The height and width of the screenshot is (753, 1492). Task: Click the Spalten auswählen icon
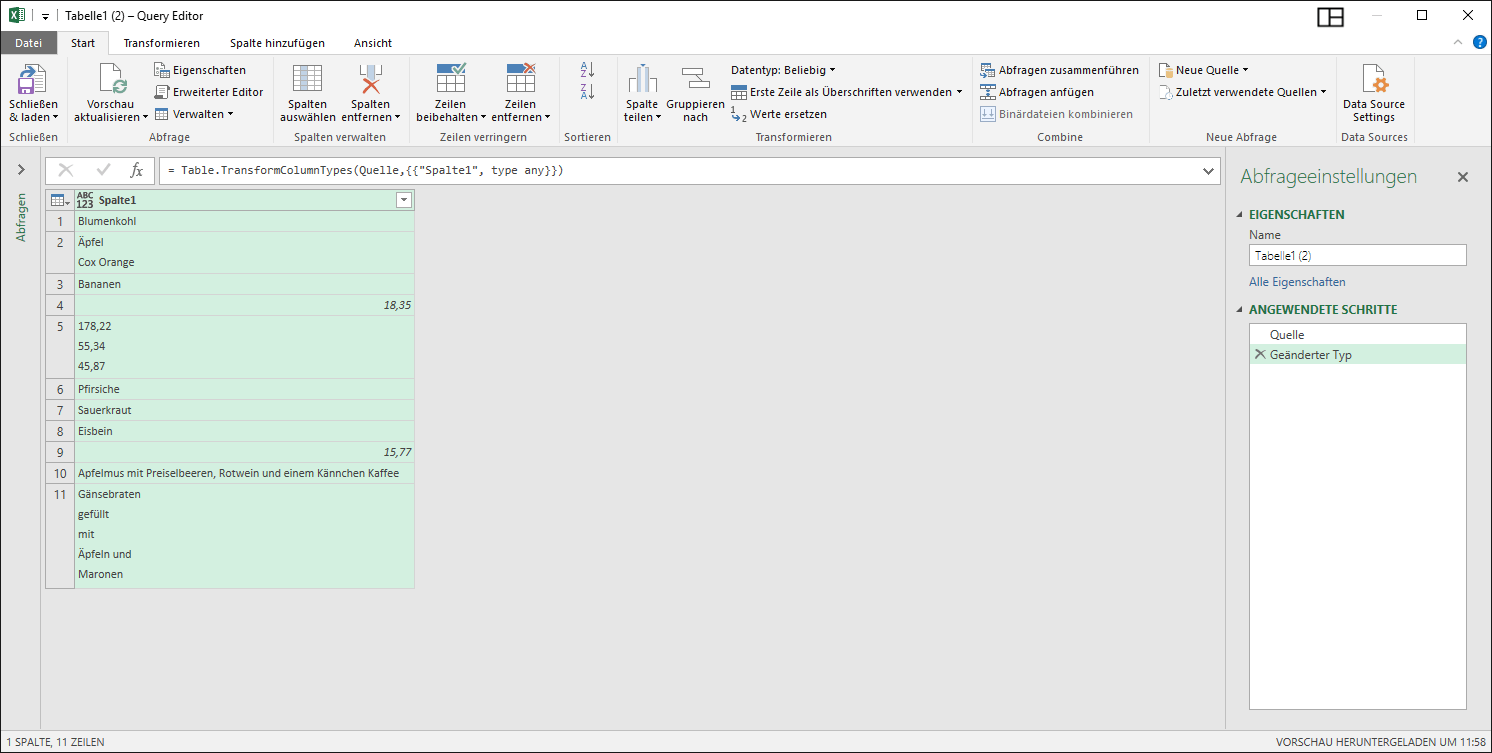307,79
